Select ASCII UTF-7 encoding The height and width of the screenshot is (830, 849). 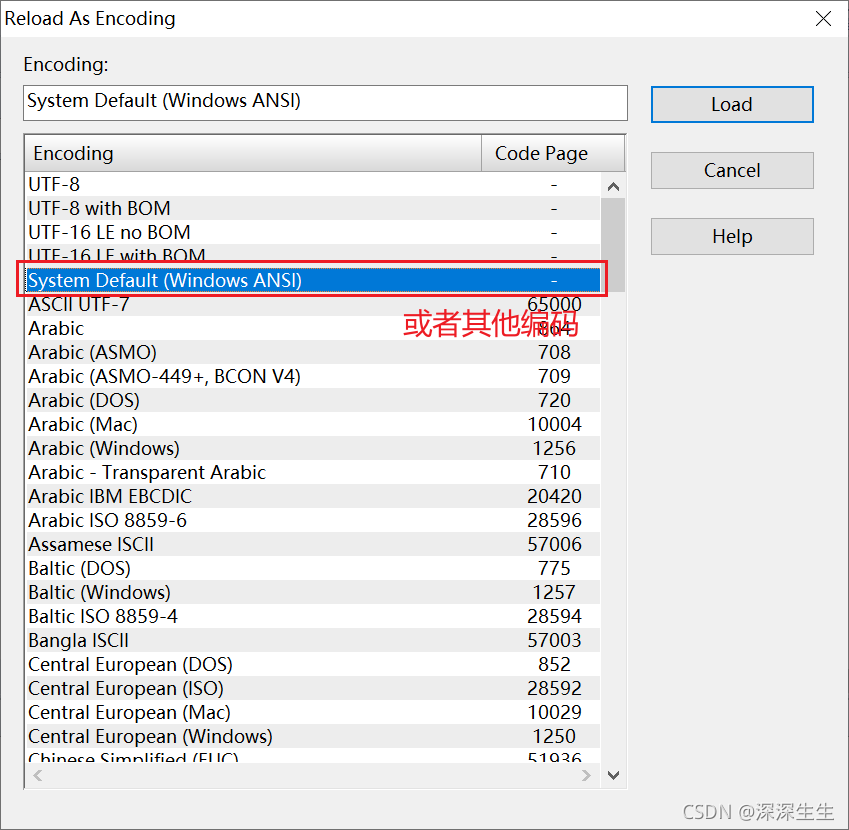click(x=313, y=304)
